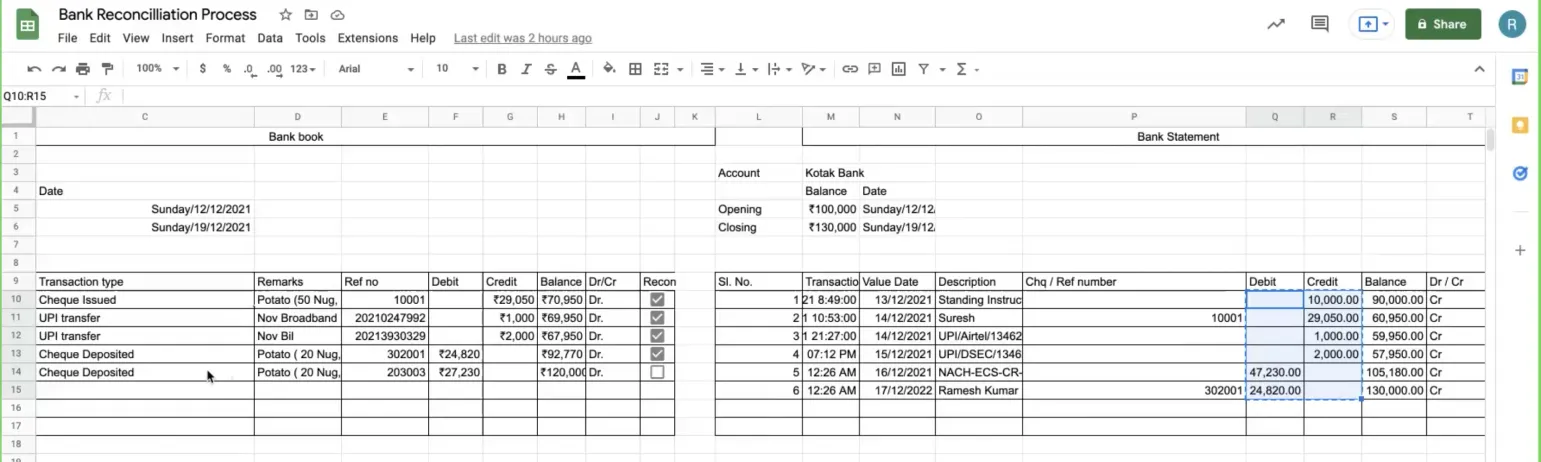The height and width of the screenshot is (462, 1541).
Task: Toggle bold formatting
Action: [x=502, y=69]
